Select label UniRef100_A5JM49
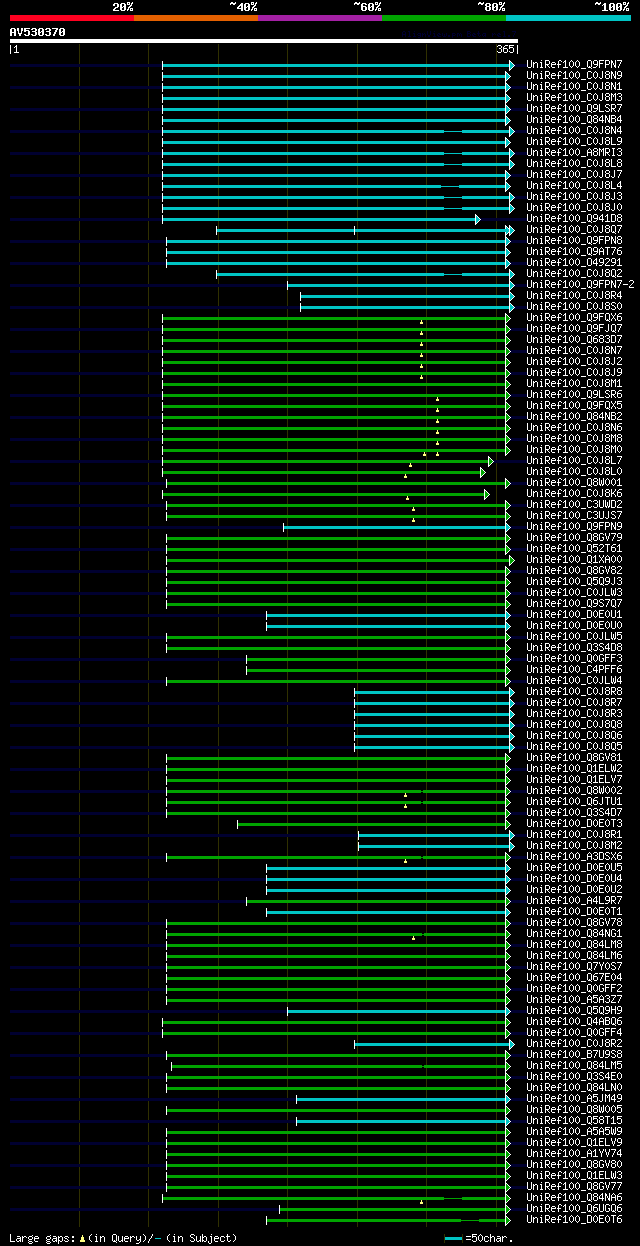640x1246 pixels. (574, 1099)
